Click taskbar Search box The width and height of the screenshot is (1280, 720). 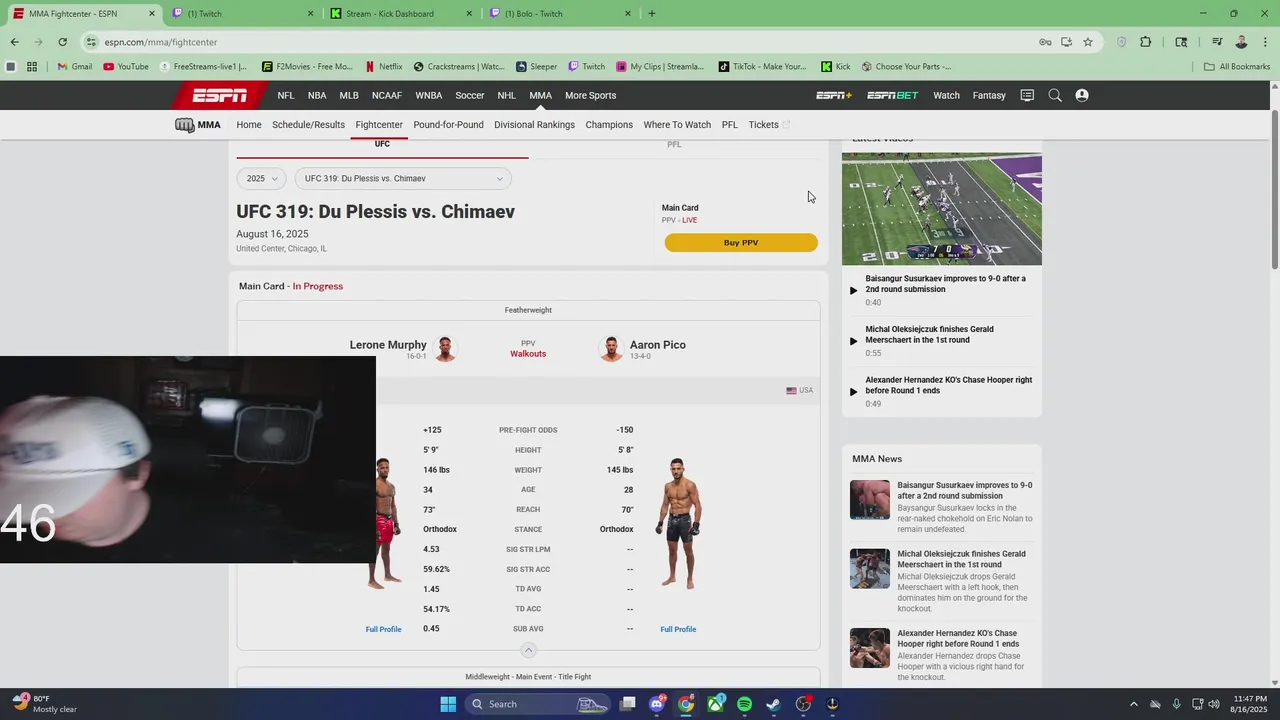(x=539, y=704)
